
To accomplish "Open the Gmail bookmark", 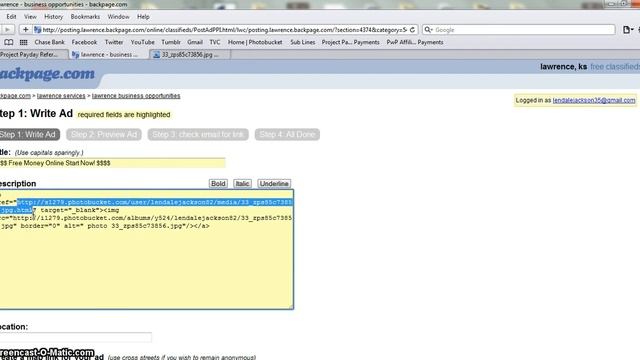I will tap(195, 42).
